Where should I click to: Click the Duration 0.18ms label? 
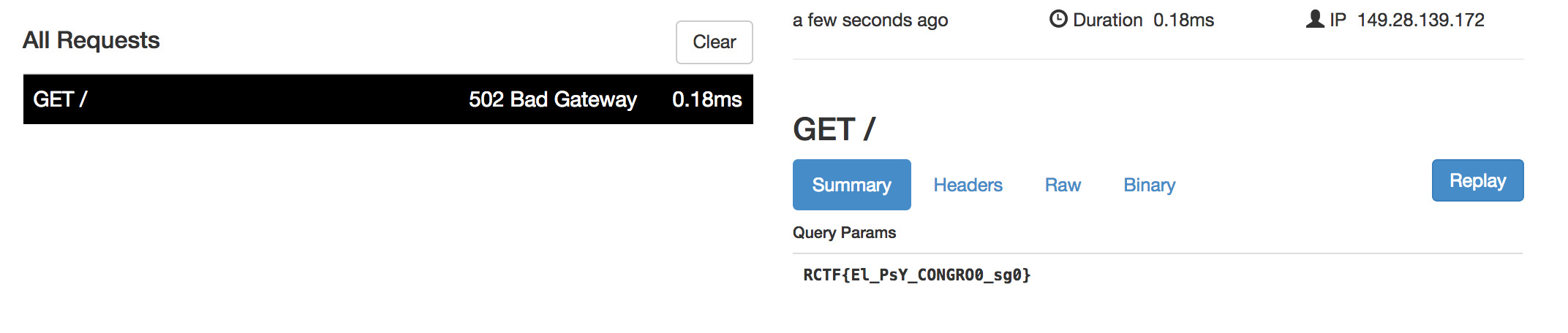[x=1143, y=20]
